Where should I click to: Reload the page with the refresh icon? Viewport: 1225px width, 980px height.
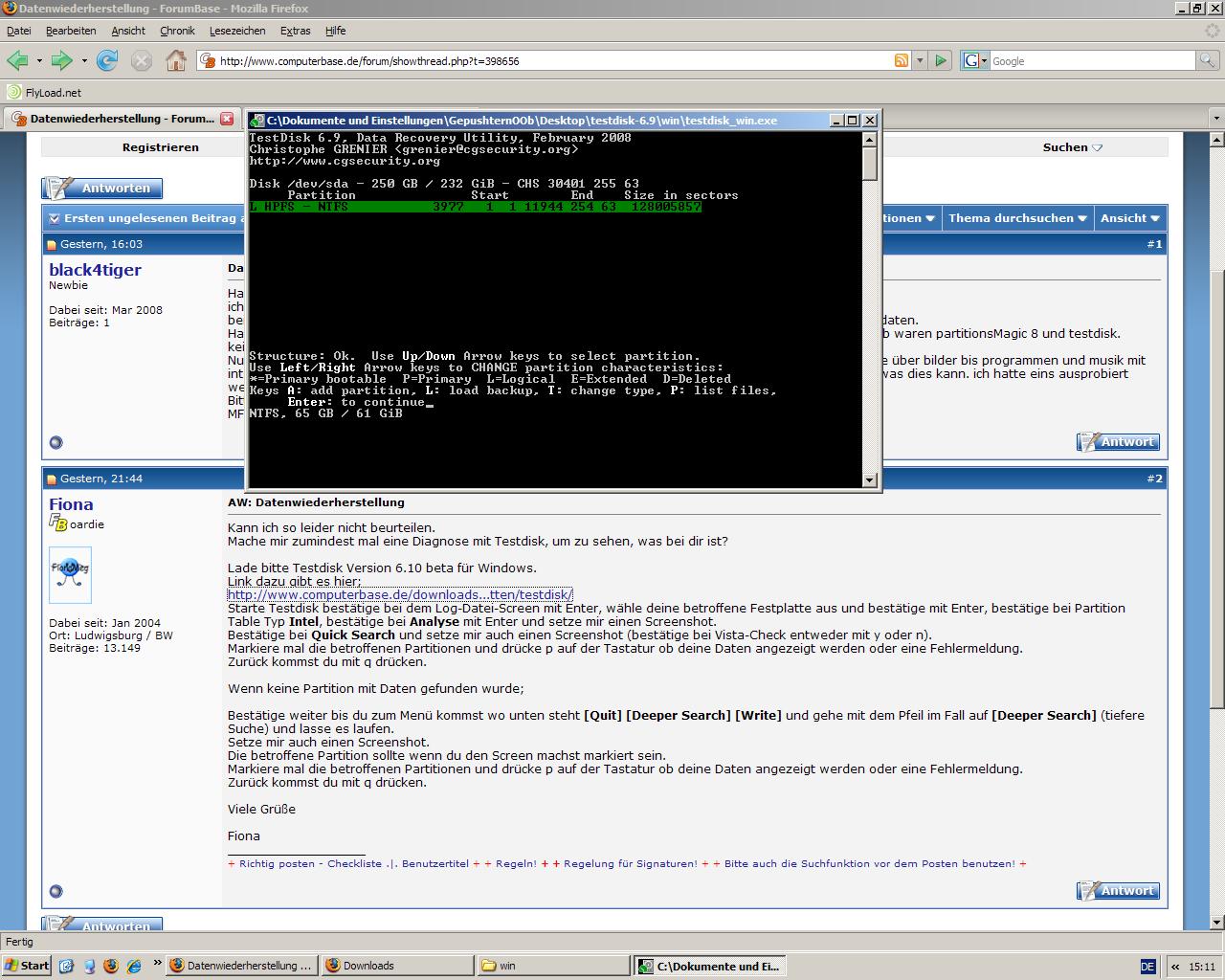(107, 60)
